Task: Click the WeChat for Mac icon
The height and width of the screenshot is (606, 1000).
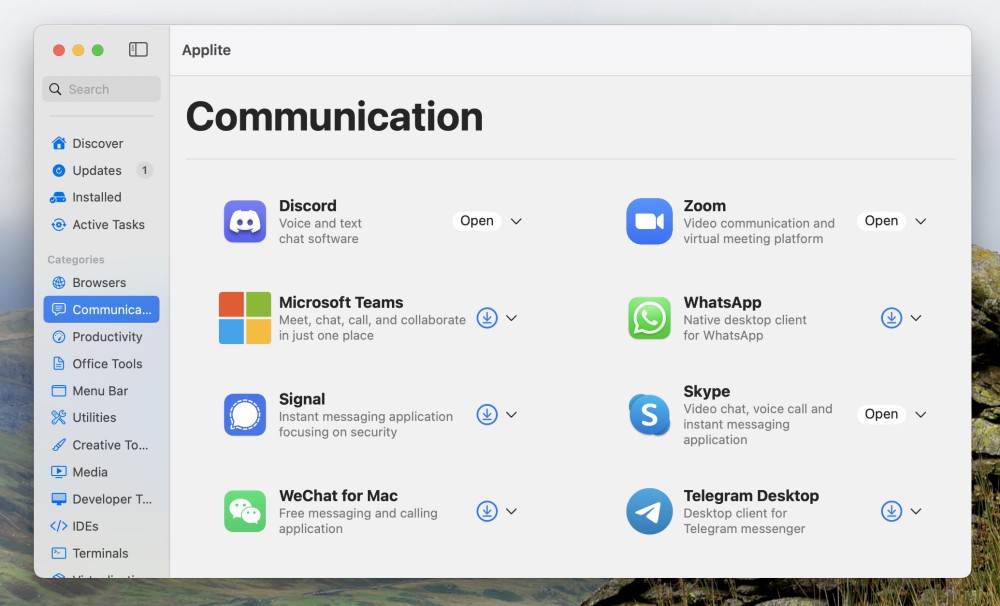Action: coord(245,511)
